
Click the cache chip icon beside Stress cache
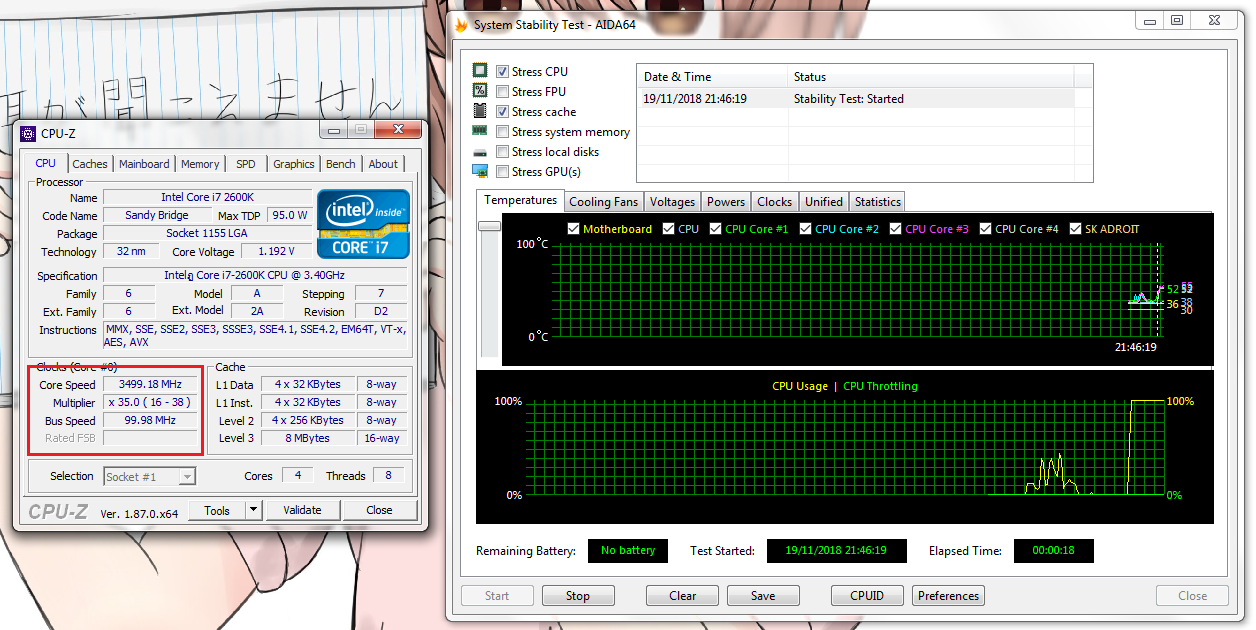[480, 111]
